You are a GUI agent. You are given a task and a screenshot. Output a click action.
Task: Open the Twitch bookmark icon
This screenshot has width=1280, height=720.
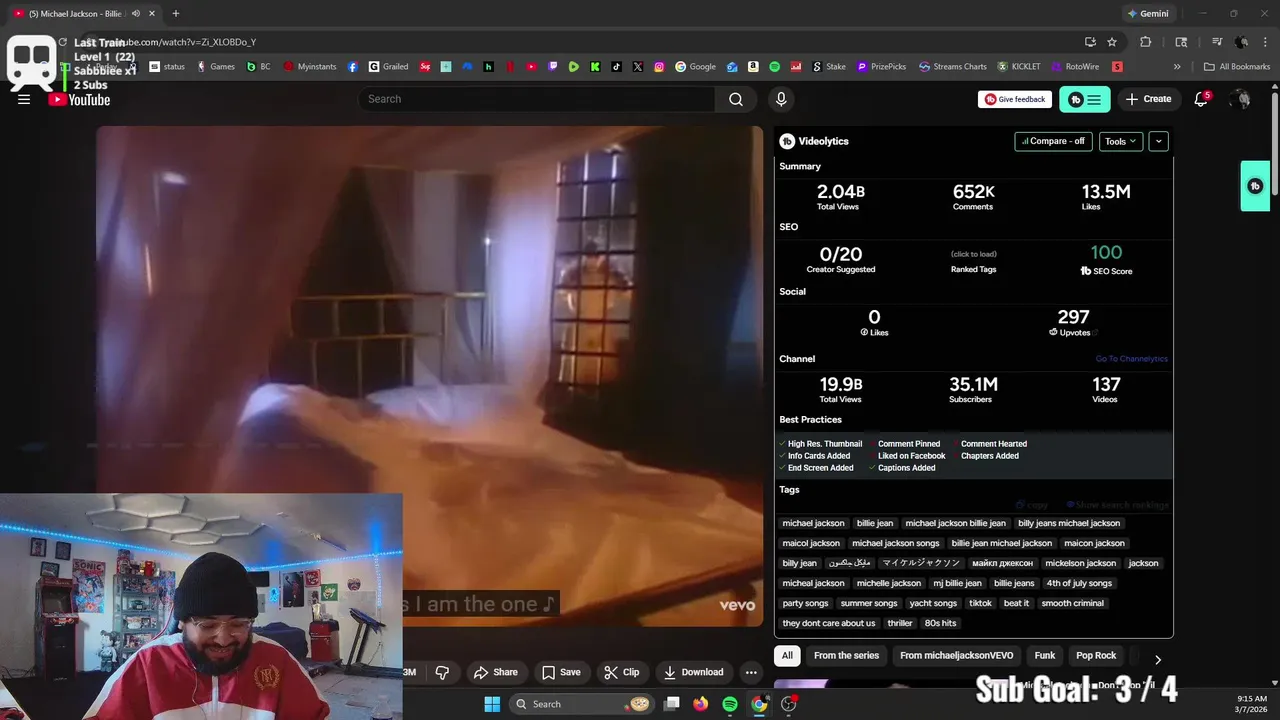pos(553,67)
